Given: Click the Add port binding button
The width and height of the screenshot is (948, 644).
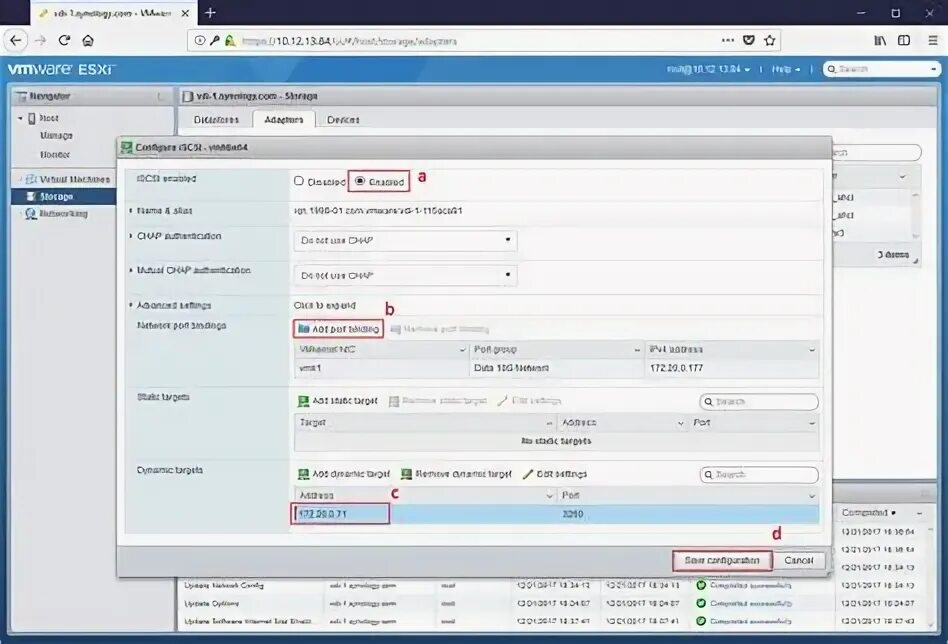Looking at the screenshot, I should point(339,329).
